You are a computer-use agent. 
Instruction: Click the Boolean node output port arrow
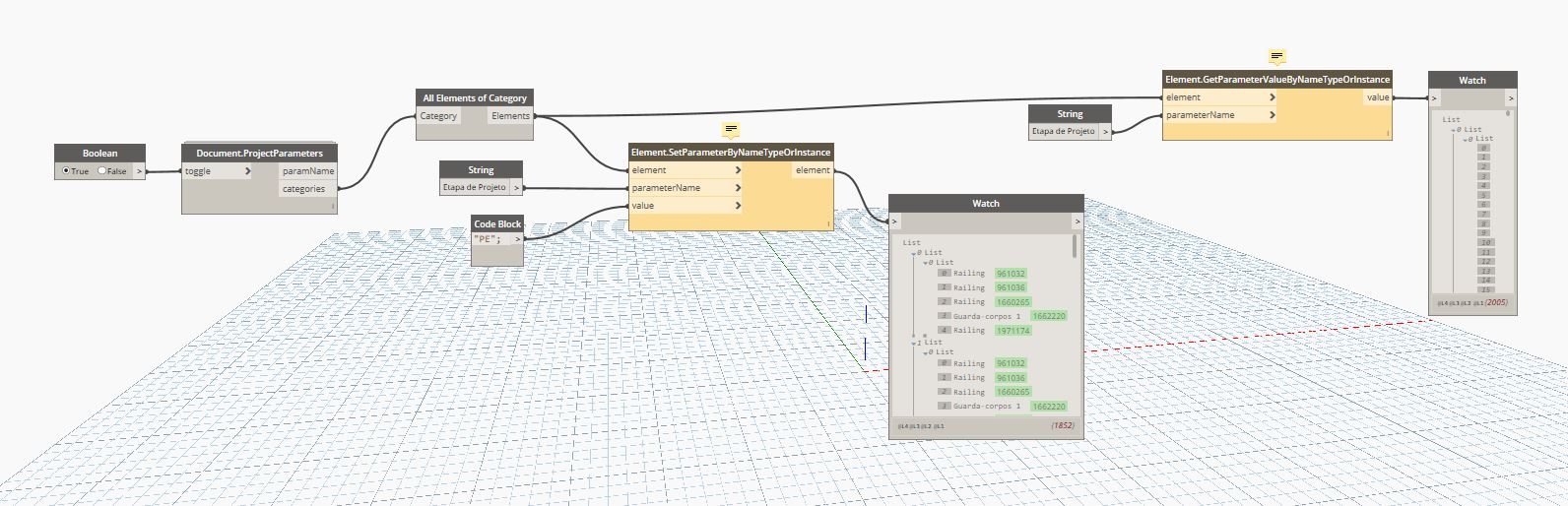pyautogui.click(x=140, y=171)
